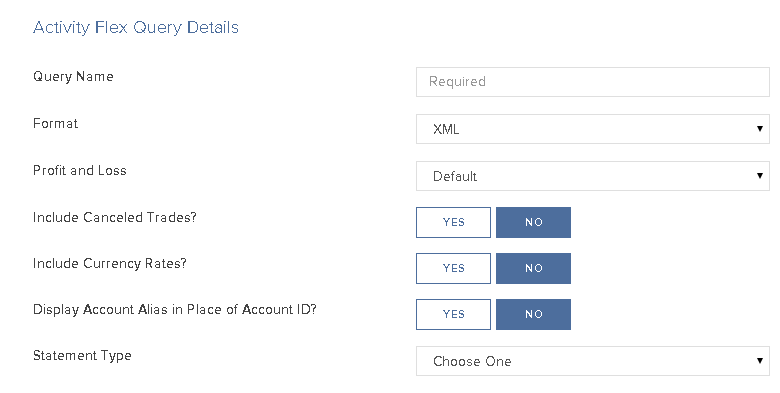
Task: Click the arrow icon on Profit and Loss dropdown
Action: click(x=760, y=176)
